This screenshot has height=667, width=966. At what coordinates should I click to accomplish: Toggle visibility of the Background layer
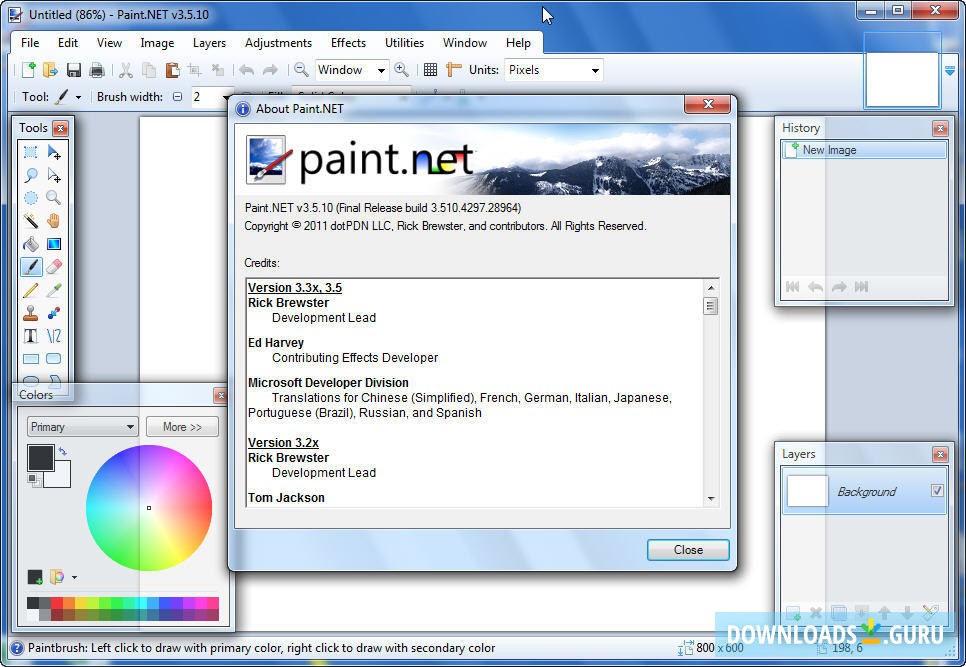pos(937,491)
